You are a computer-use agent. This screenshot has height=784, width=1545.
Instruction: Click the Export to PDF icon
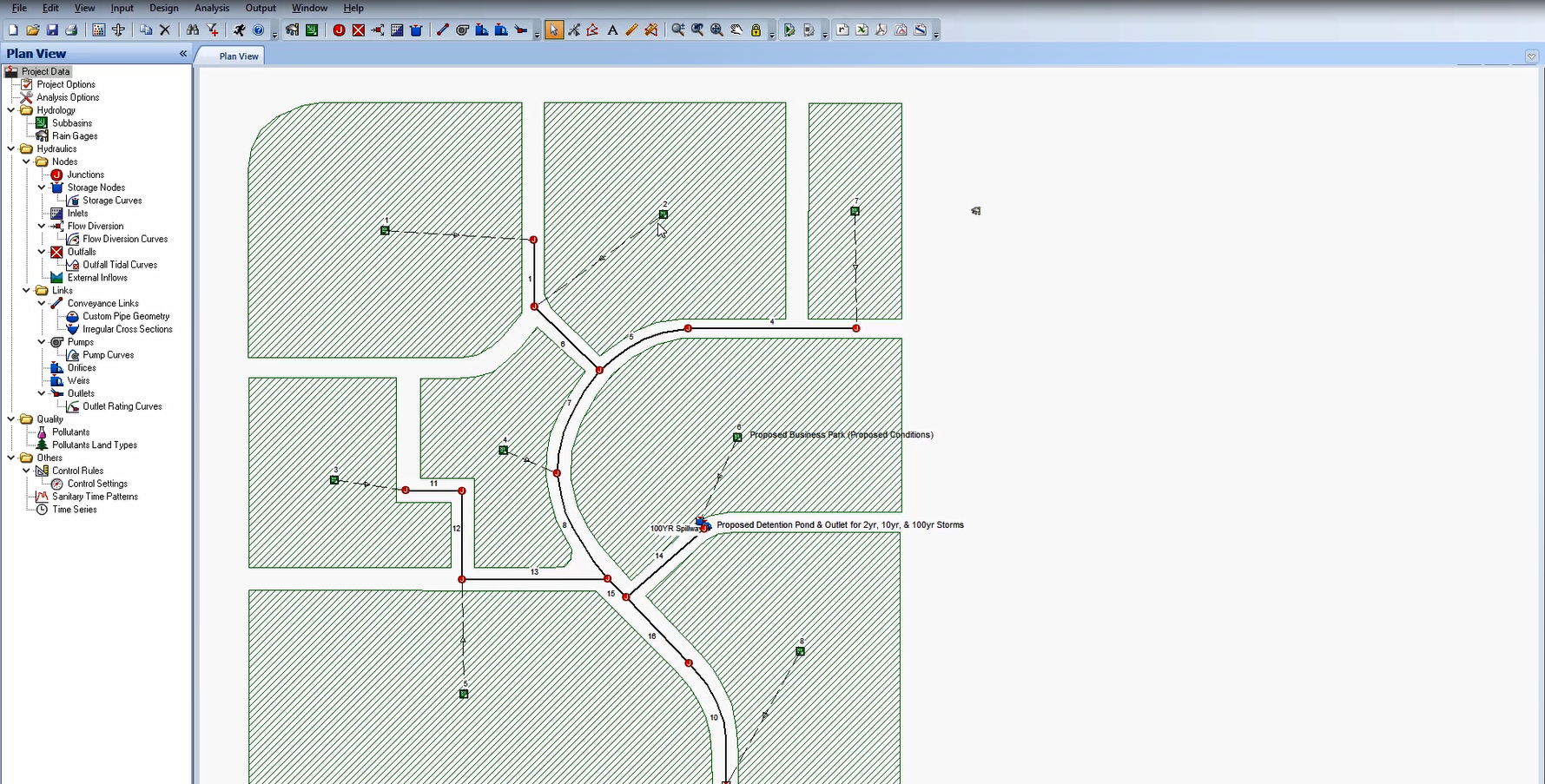[881, 30]
